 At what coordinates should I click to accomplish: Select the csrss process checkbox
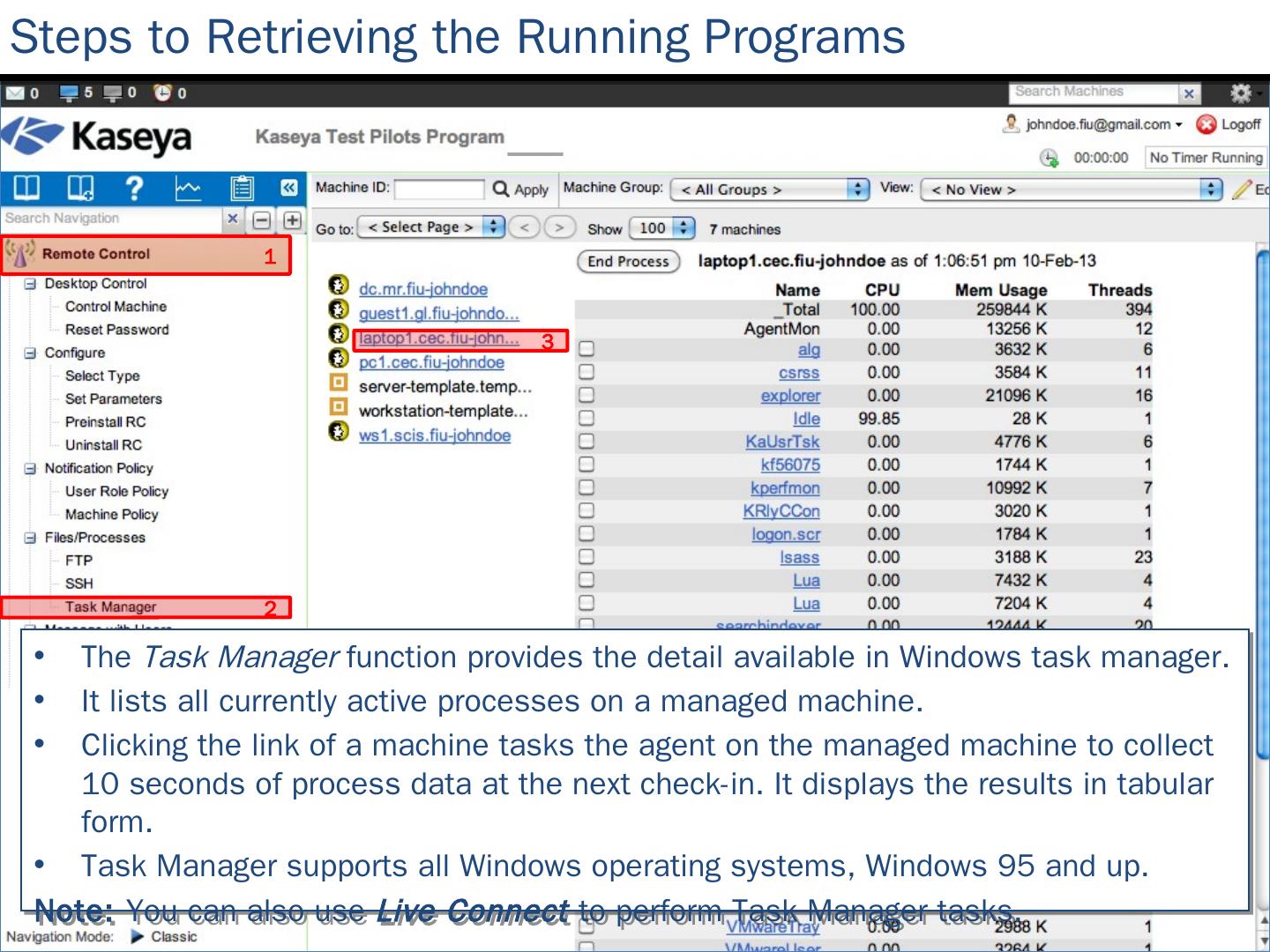(x=586, y=372)
